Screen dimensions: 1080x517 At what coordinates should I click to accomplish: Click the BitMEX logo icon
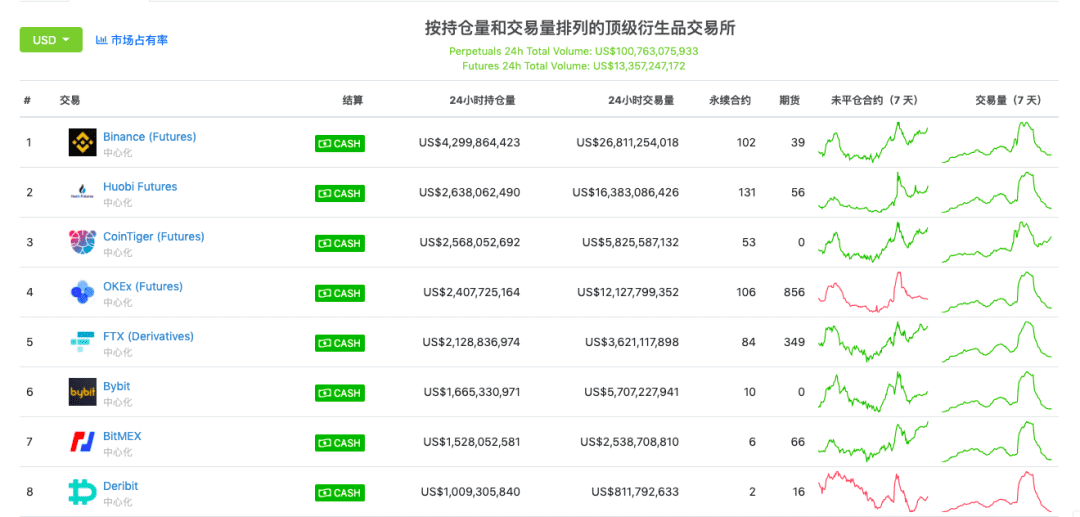click(83, 442)
